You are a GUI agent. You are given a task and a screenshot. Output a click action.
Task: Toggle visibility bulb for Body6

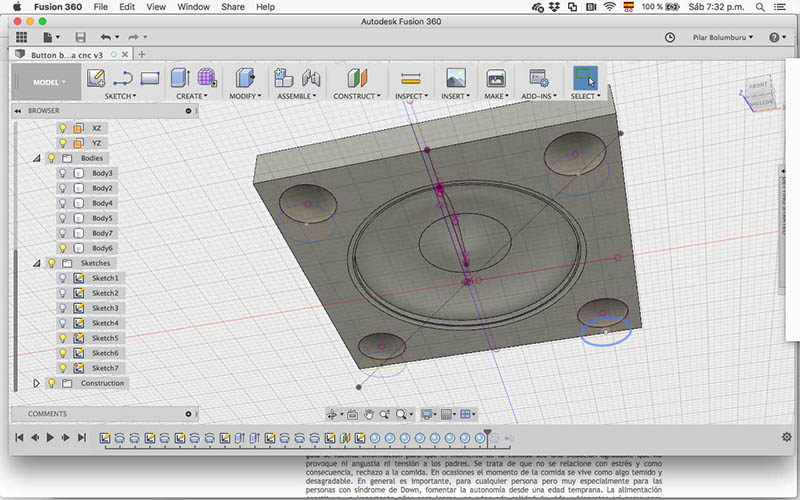point(63,248)
